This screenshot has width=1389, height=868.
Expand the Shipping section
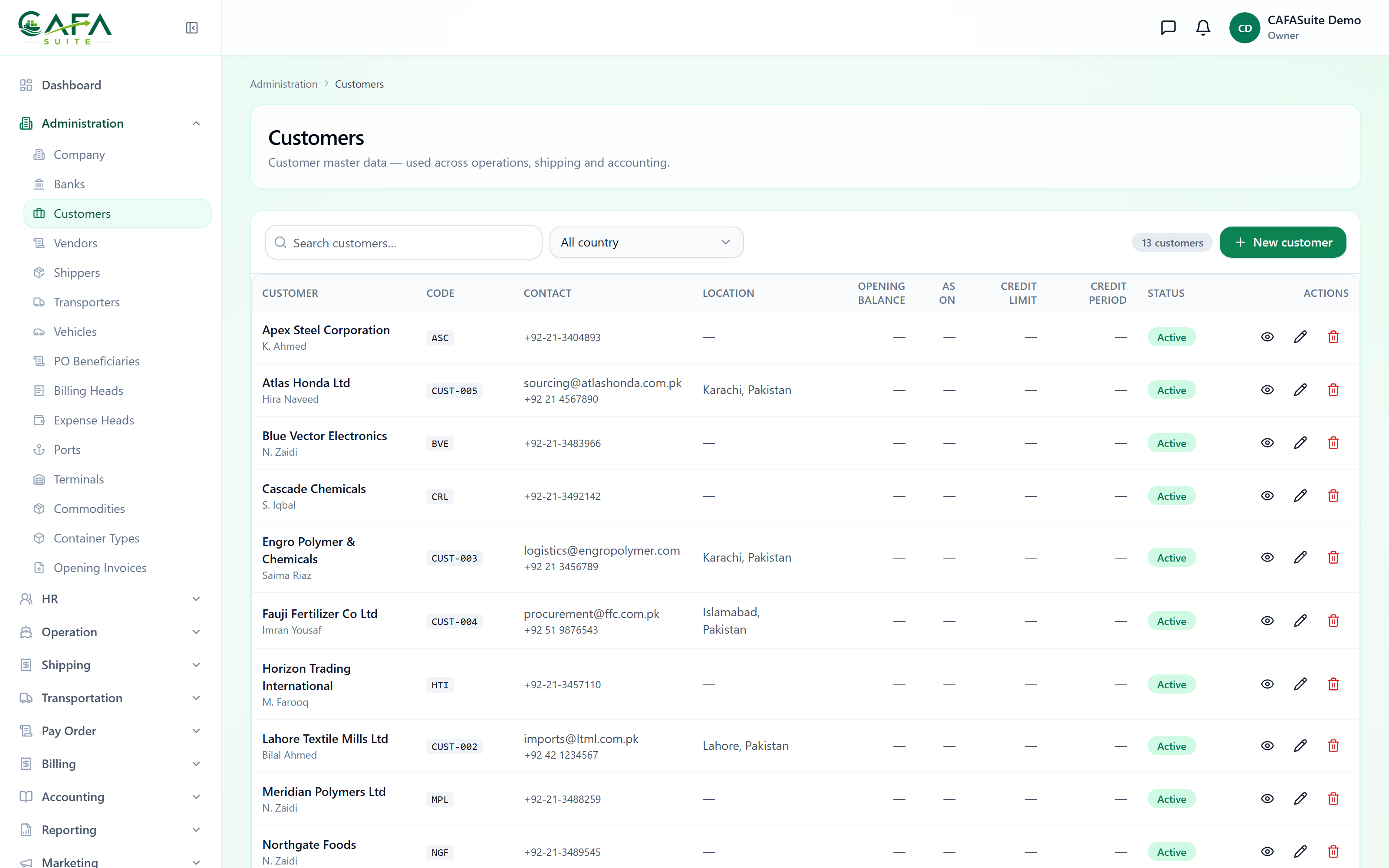(110, 665)
